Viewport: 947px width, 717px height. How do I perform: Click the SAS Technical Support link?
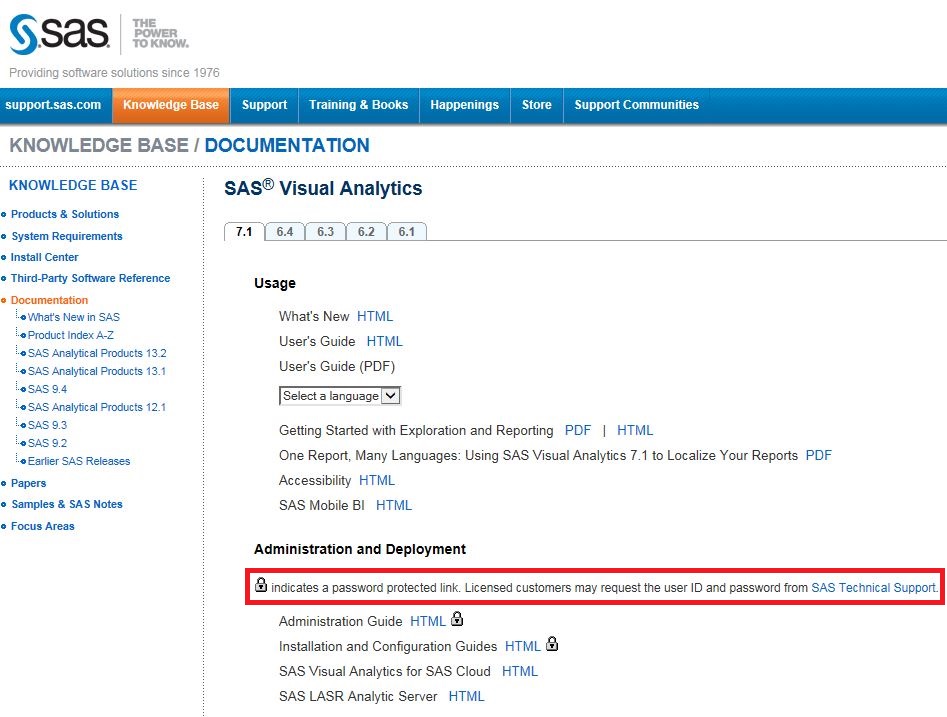point(873,588)
